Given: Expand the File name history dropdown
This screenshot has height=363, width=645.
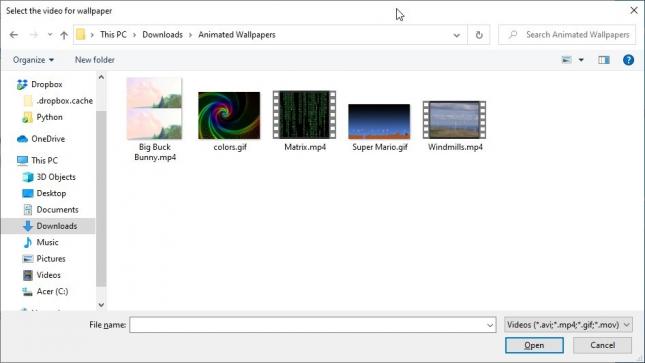Looking at the screenshot, I should point(490,325).
